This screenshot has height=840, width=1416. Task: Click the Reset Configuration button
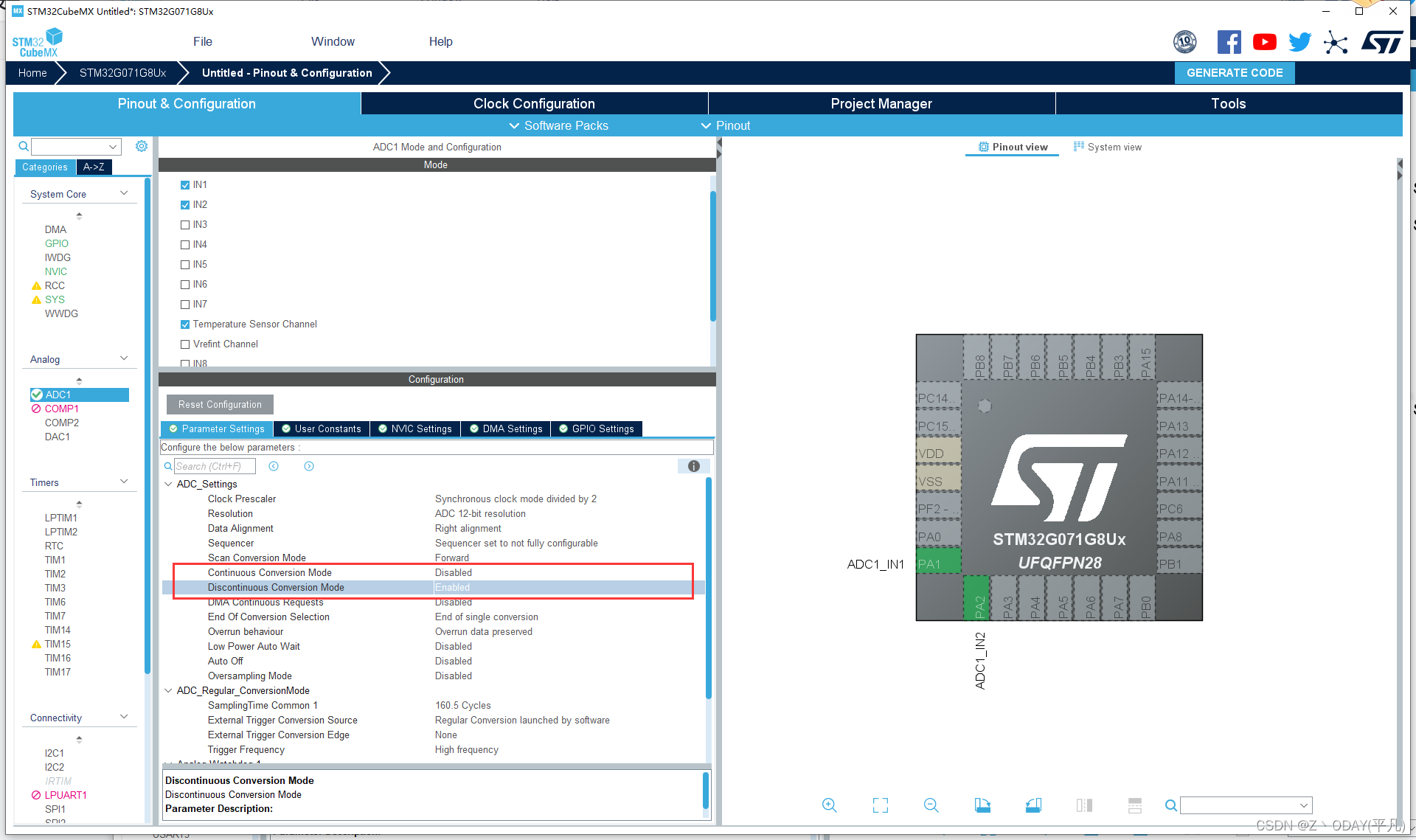[219, 404]
